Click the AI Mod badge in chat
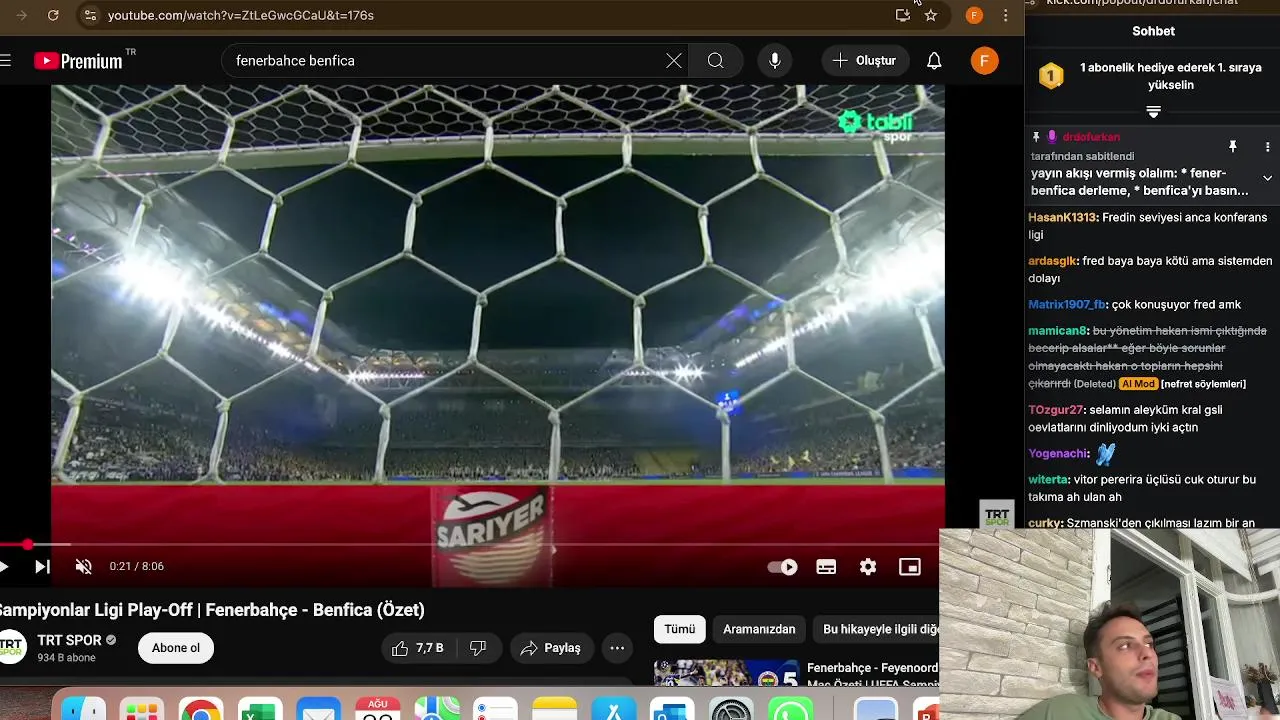 click(x=1138, y=384)
